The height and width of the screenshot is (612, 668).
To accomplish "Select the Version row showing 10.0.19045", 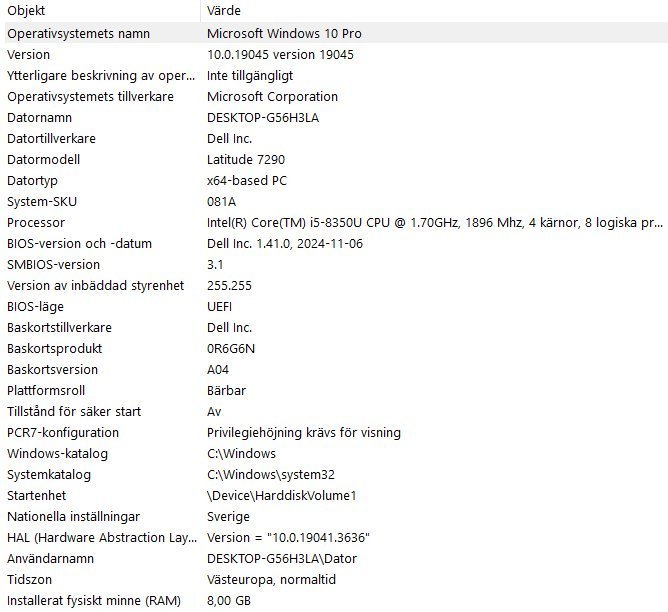I will coord(28,54).
